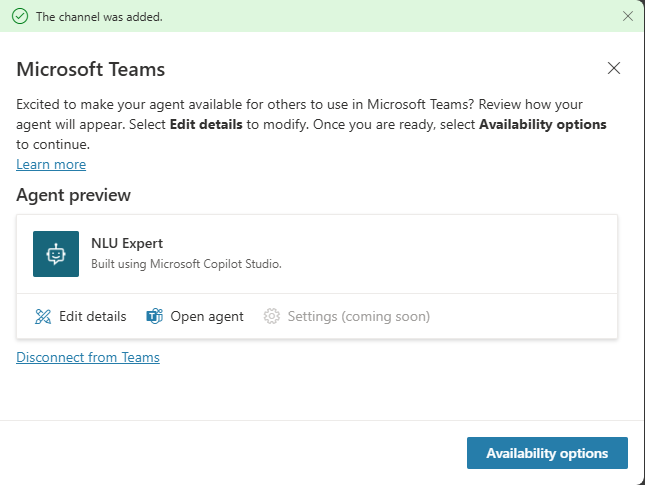Choose the Open agent label

[x=207, y=316]
